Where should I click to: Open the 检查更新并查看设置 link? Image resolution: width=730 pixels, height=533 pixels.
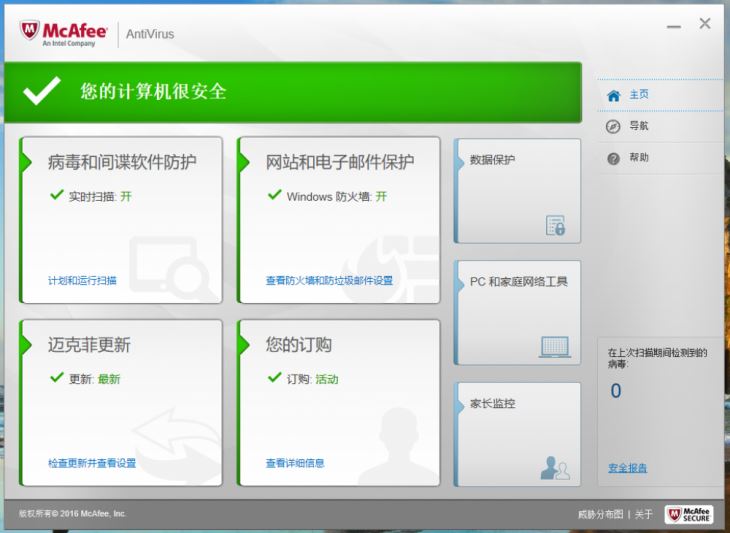click(92, 463)
